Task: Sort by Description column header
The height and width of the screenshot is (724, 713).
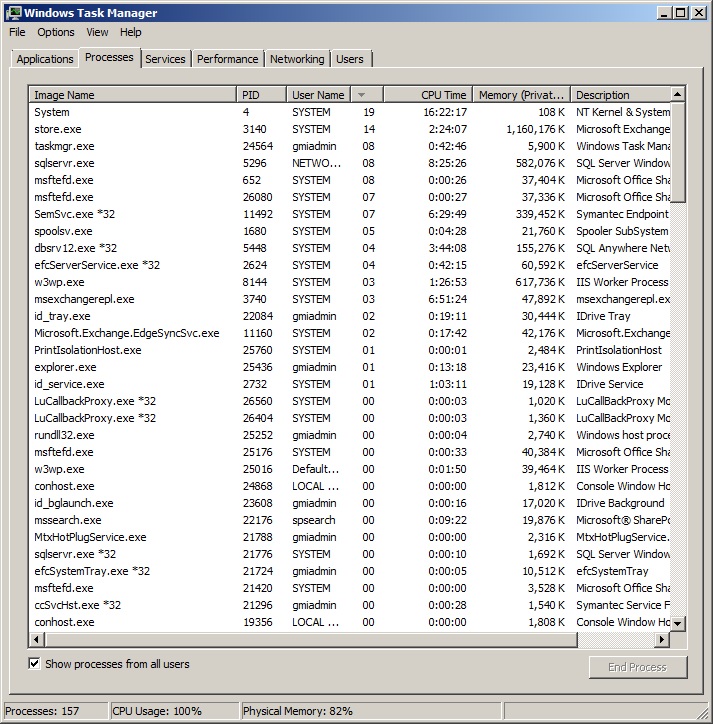Action: point(620,95)
